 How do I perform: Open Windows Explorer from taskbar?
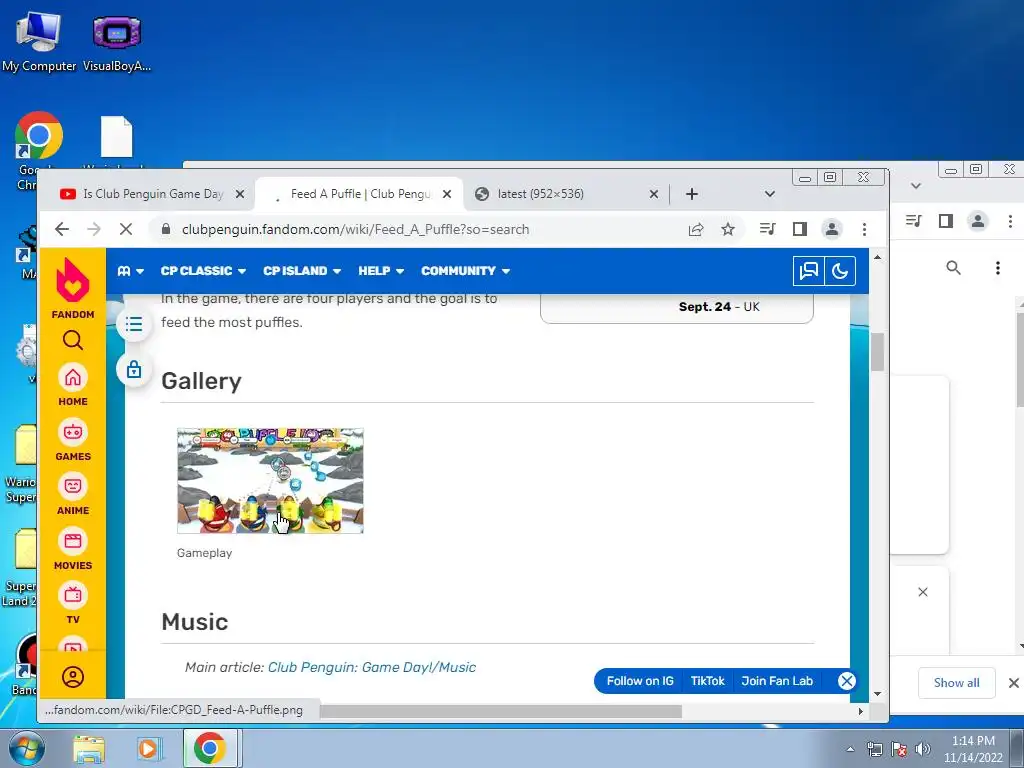(x=89, y=748)
